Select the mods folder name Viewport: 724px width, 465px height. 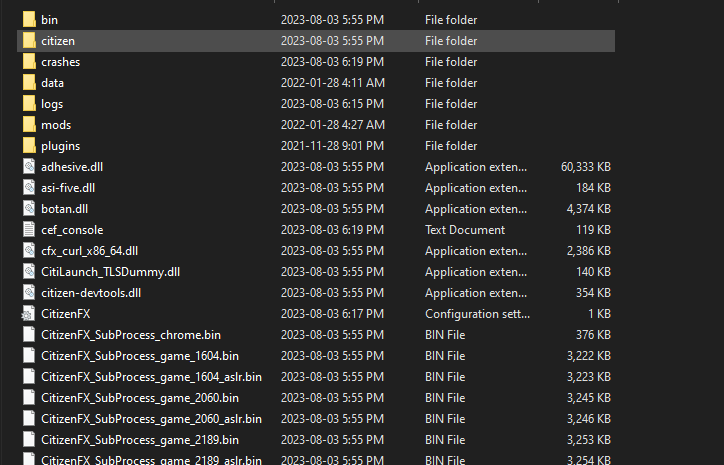[56, 125]
